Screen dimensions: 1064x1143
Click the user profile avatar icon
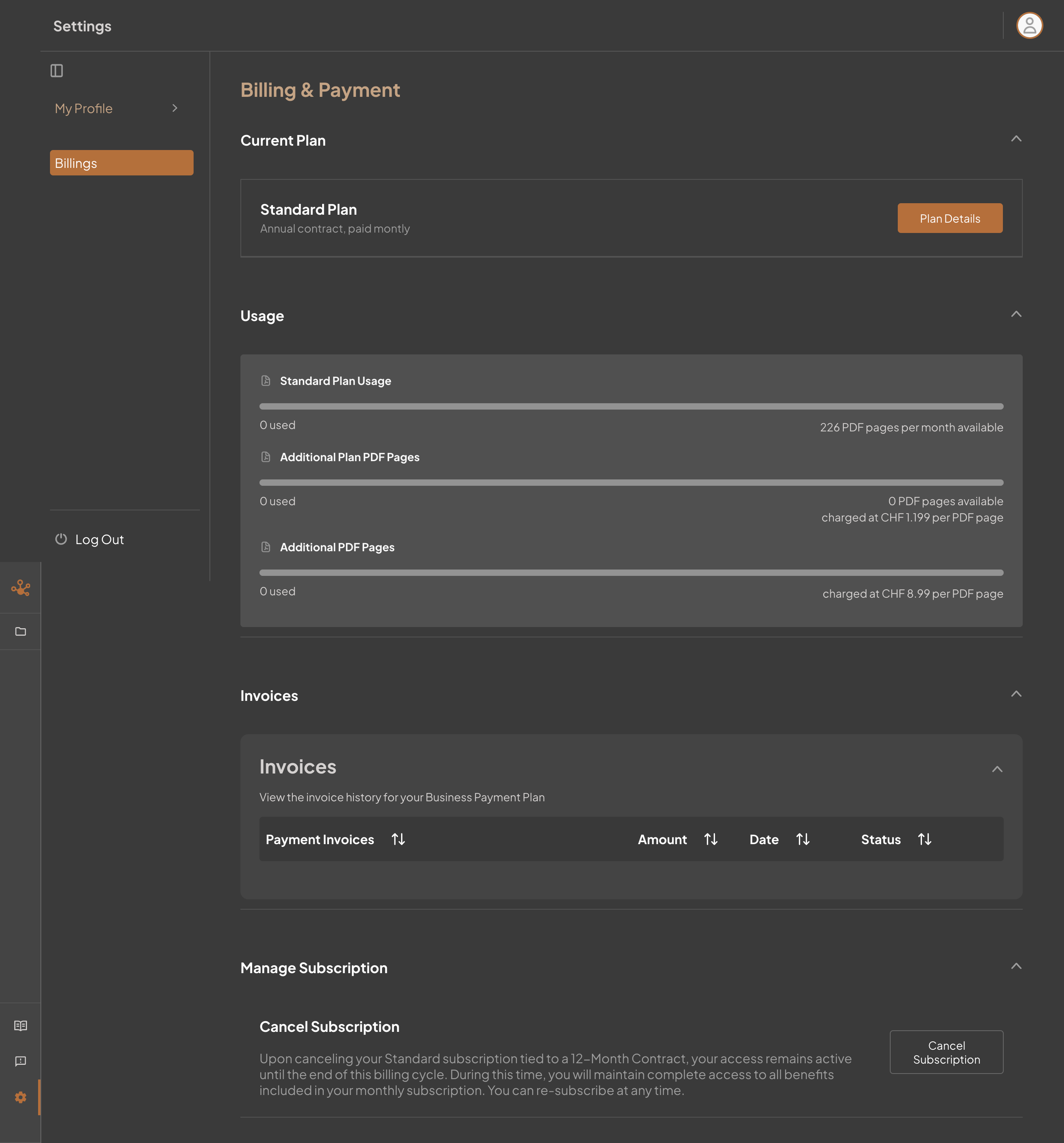[1030, 25]
